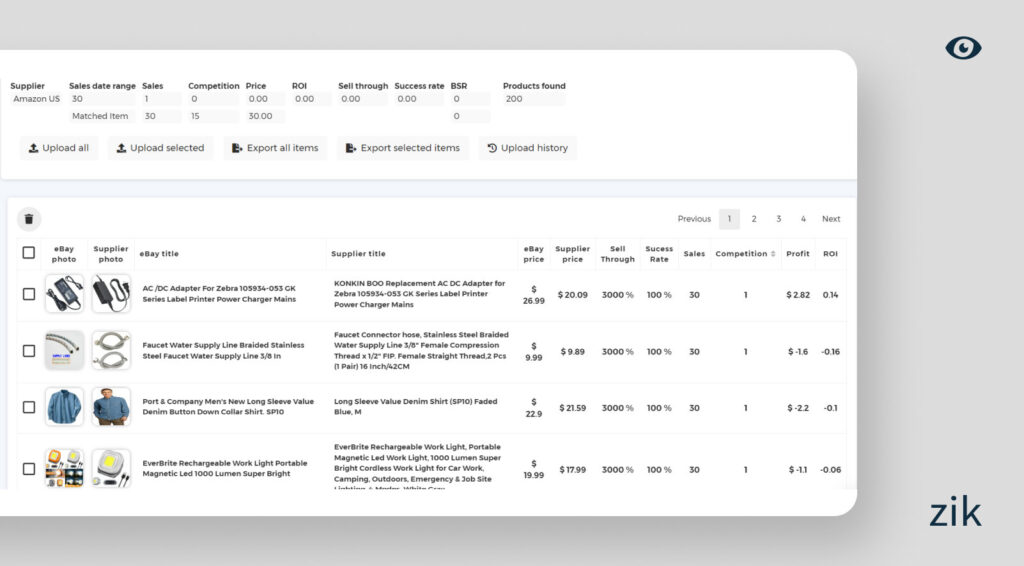Select the Faucet Water Supply Line row checkbox

29,351
